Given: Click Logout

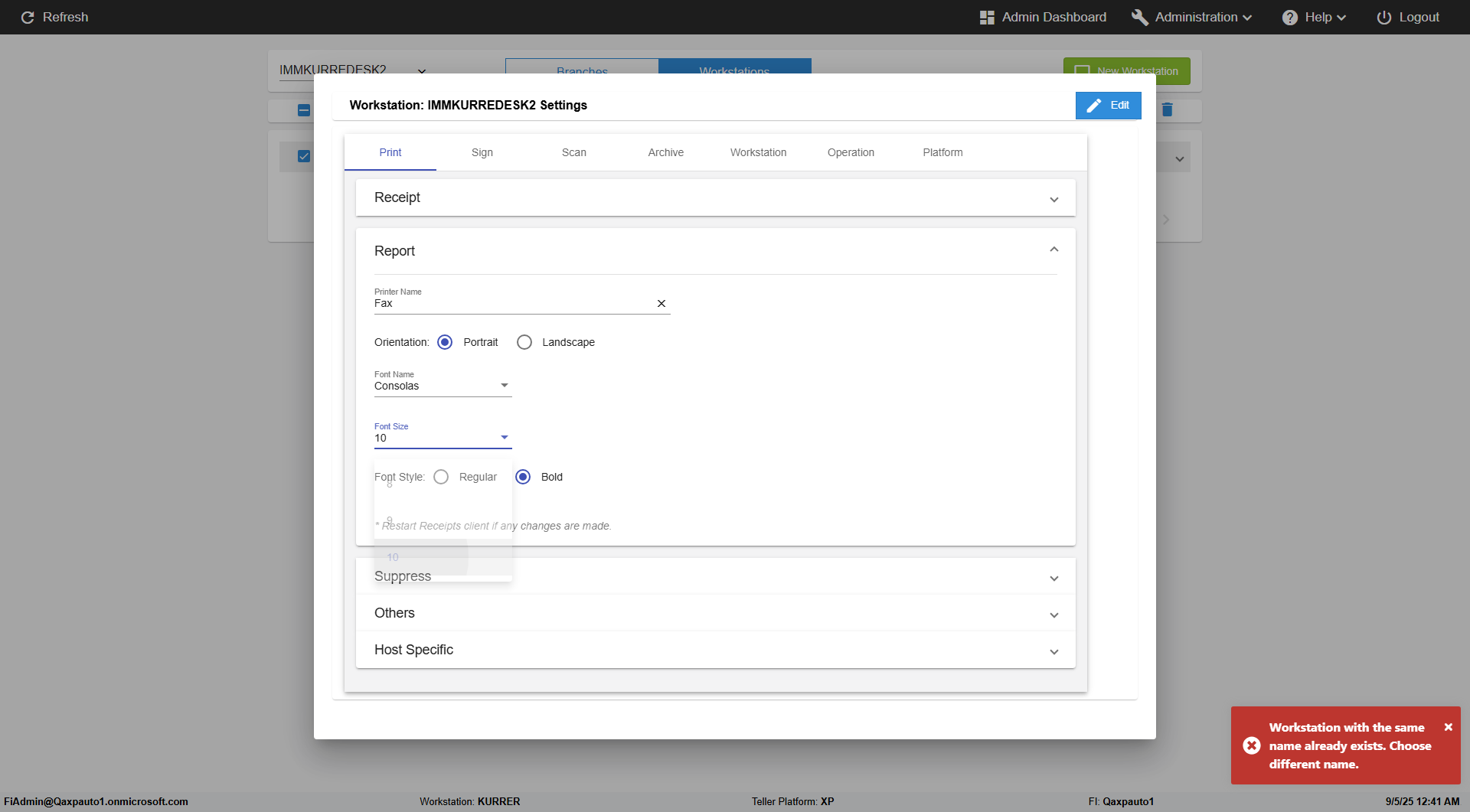Looking at the screenshot, I should (1408, 17).
